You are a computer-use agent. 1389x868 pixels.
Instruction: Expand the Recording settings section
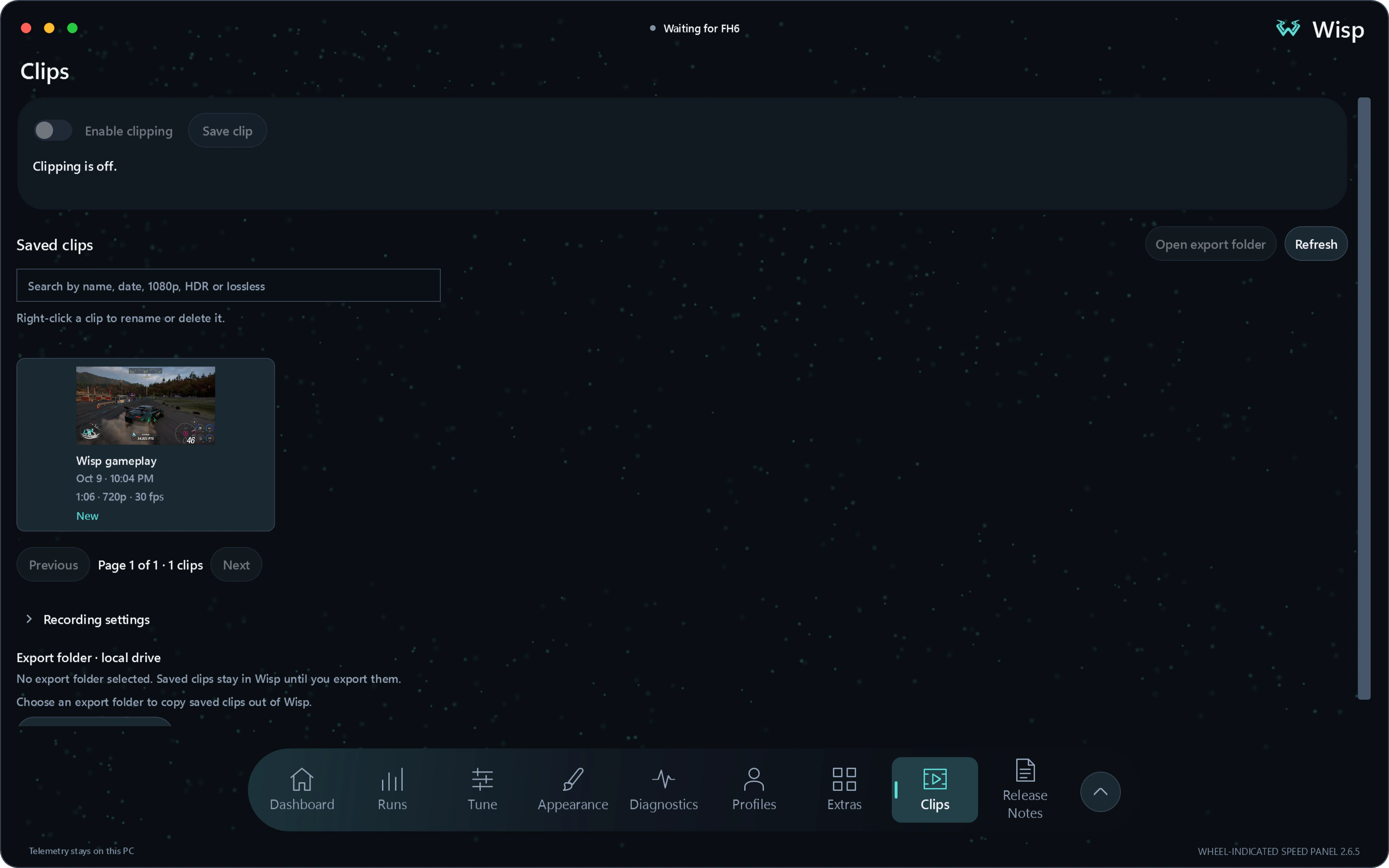tap(88, 620)
